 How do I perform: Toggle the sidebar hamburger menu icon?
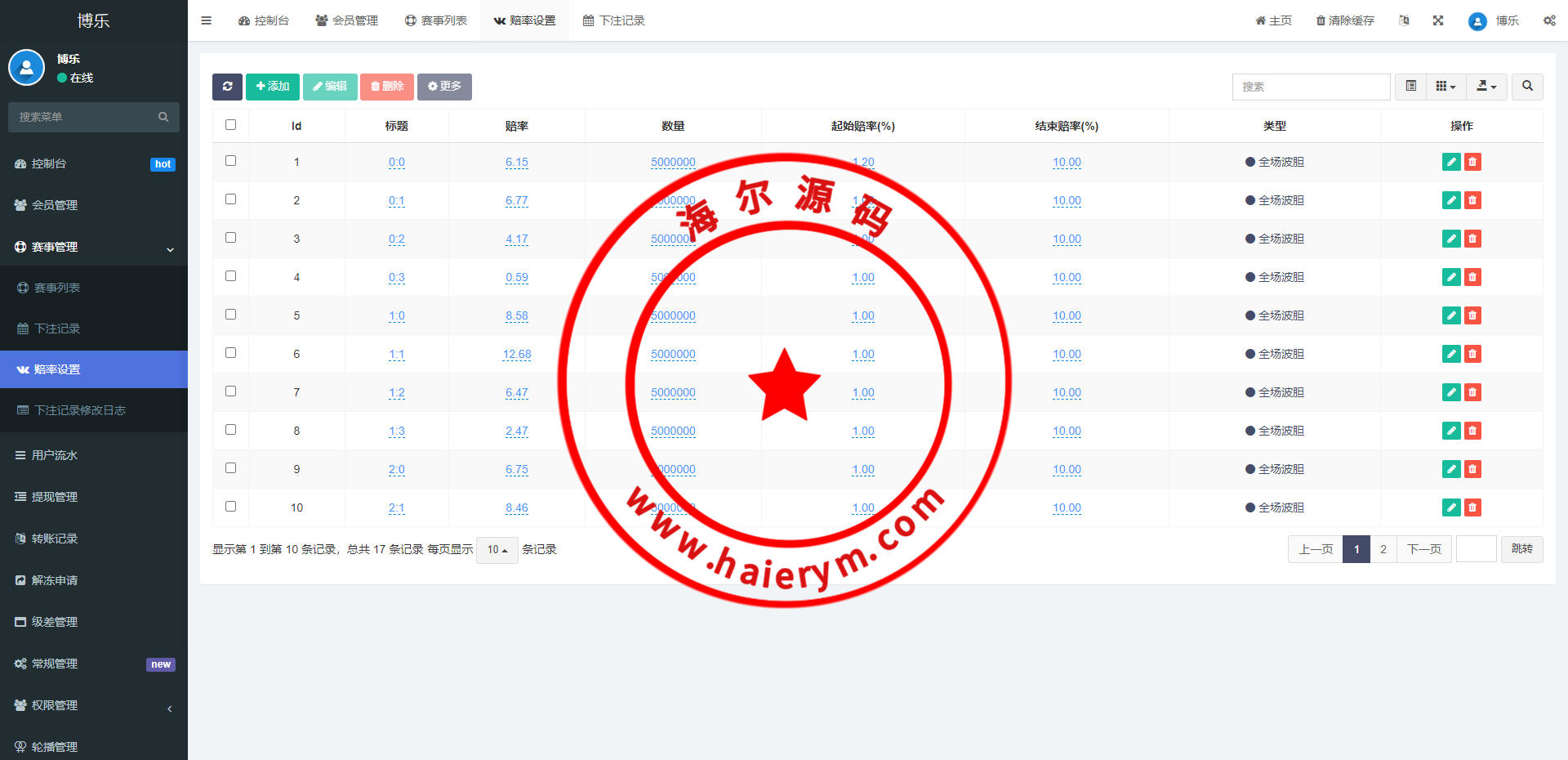coord(207,20)
